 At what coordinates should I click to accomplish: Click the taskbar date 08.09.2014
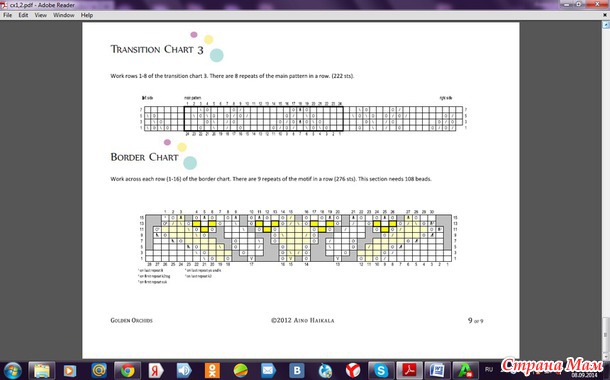click(584, 375)
